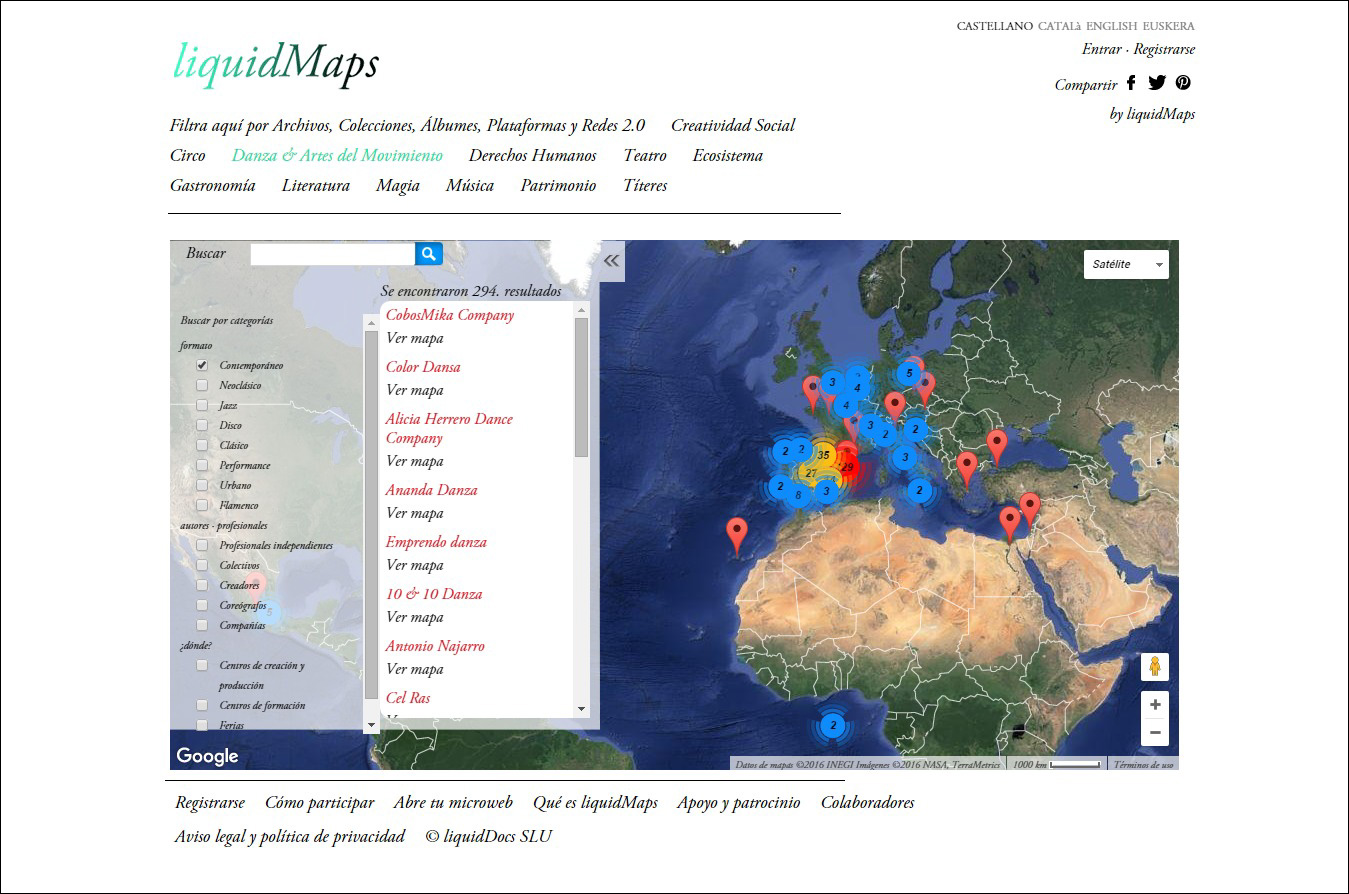Share on Twitter via the bird icon
The image size is (1349, 894).
point(1157,83)
